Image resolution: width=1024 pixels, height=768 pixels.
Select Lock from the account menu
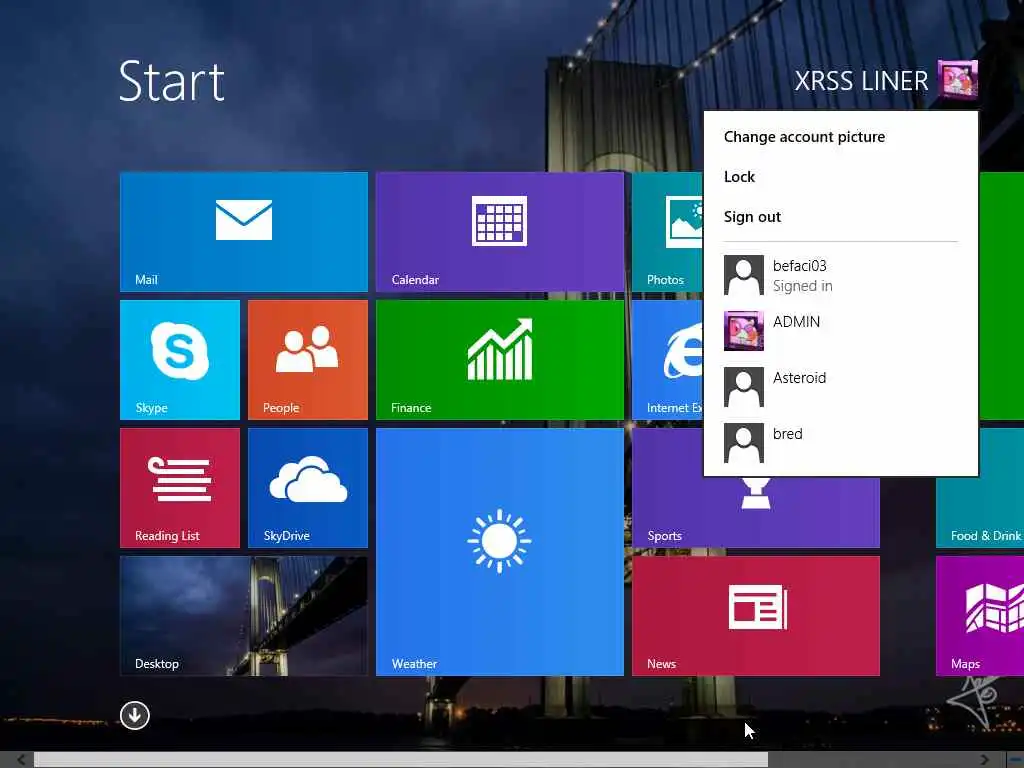point(739,177)
